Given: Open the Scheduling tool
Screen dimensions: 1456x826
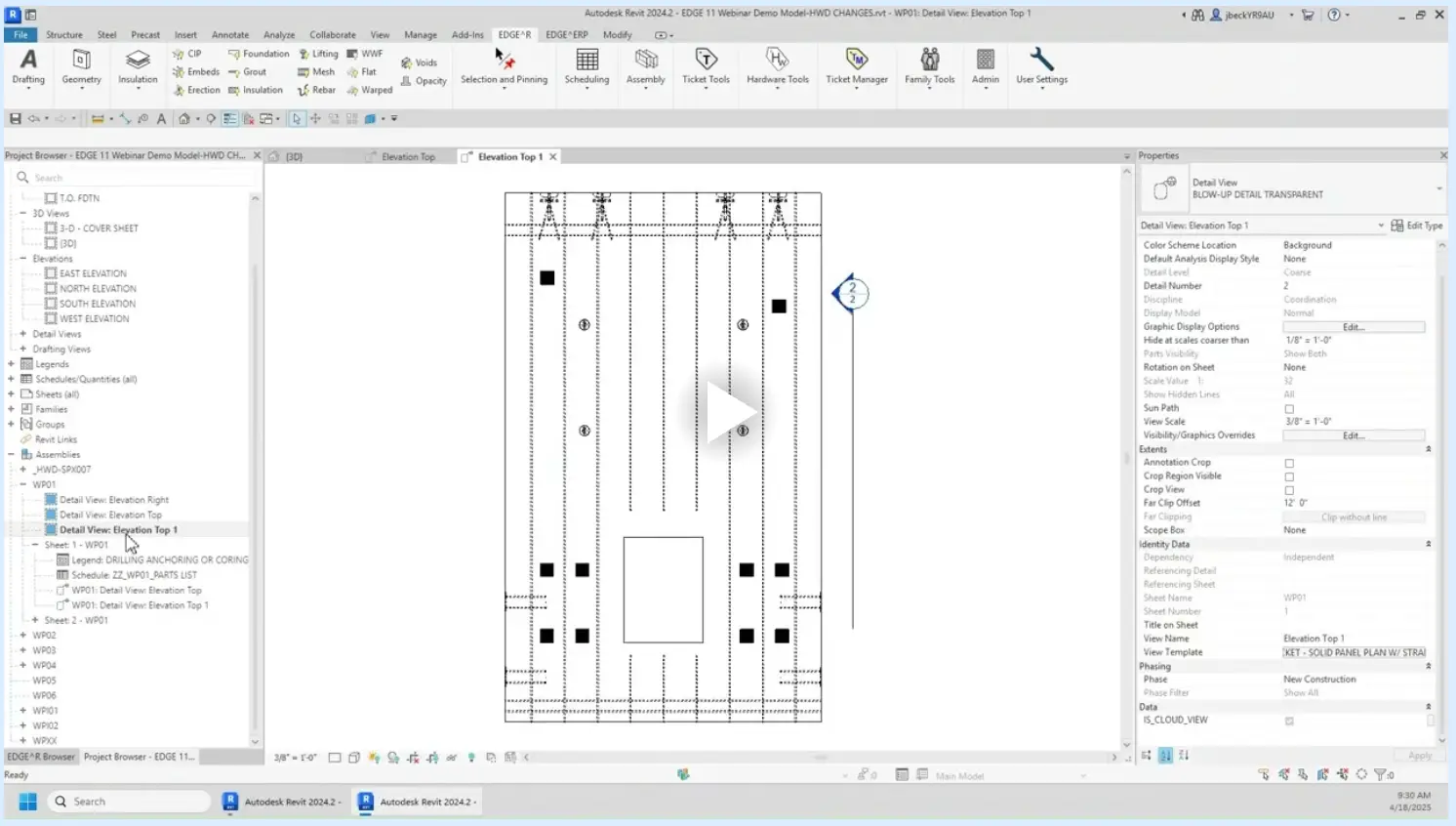Looking at the screenshot, I should pos(586,67).
